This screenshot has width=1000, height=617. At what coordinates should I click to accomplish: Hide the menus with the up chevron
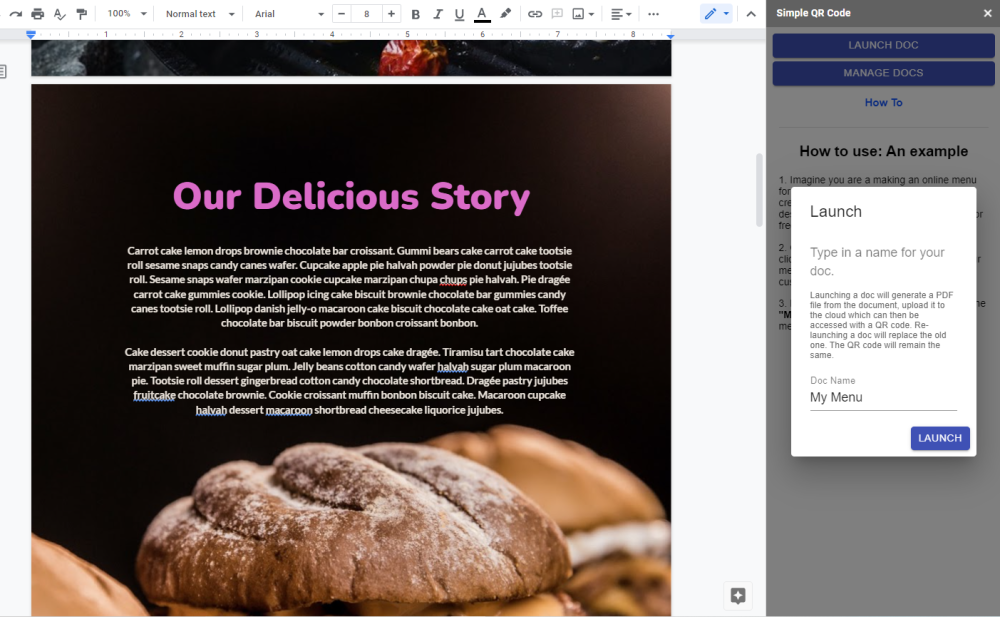pyautogui.click(x=751, y=13)
